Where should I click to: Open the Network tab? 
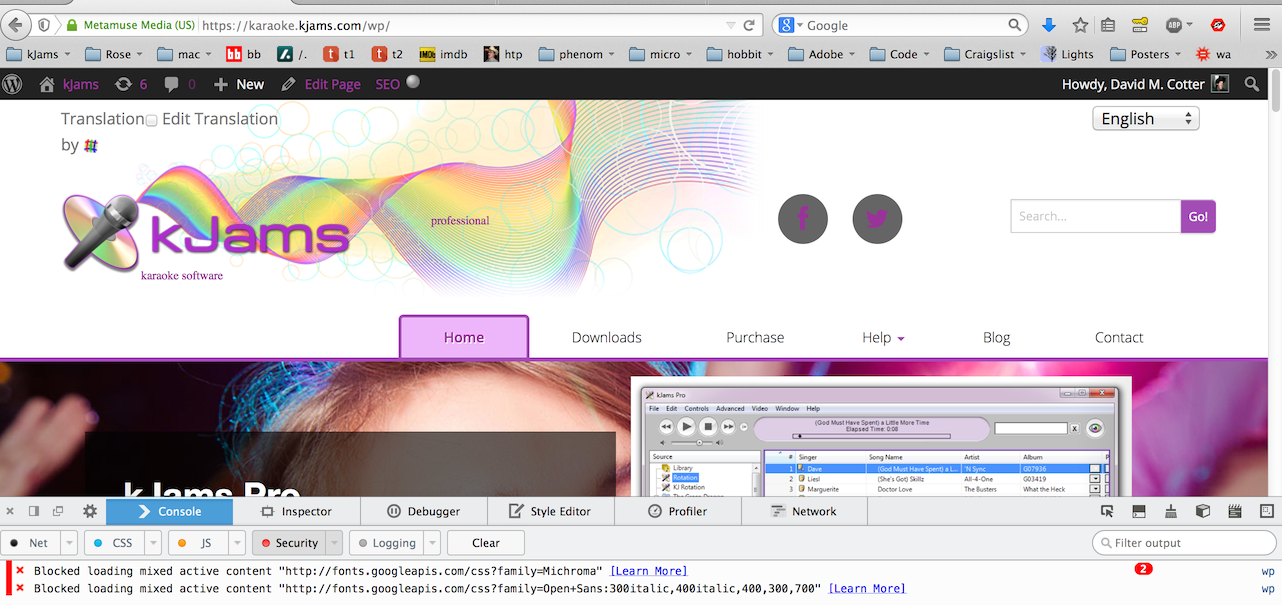point(804,511)
